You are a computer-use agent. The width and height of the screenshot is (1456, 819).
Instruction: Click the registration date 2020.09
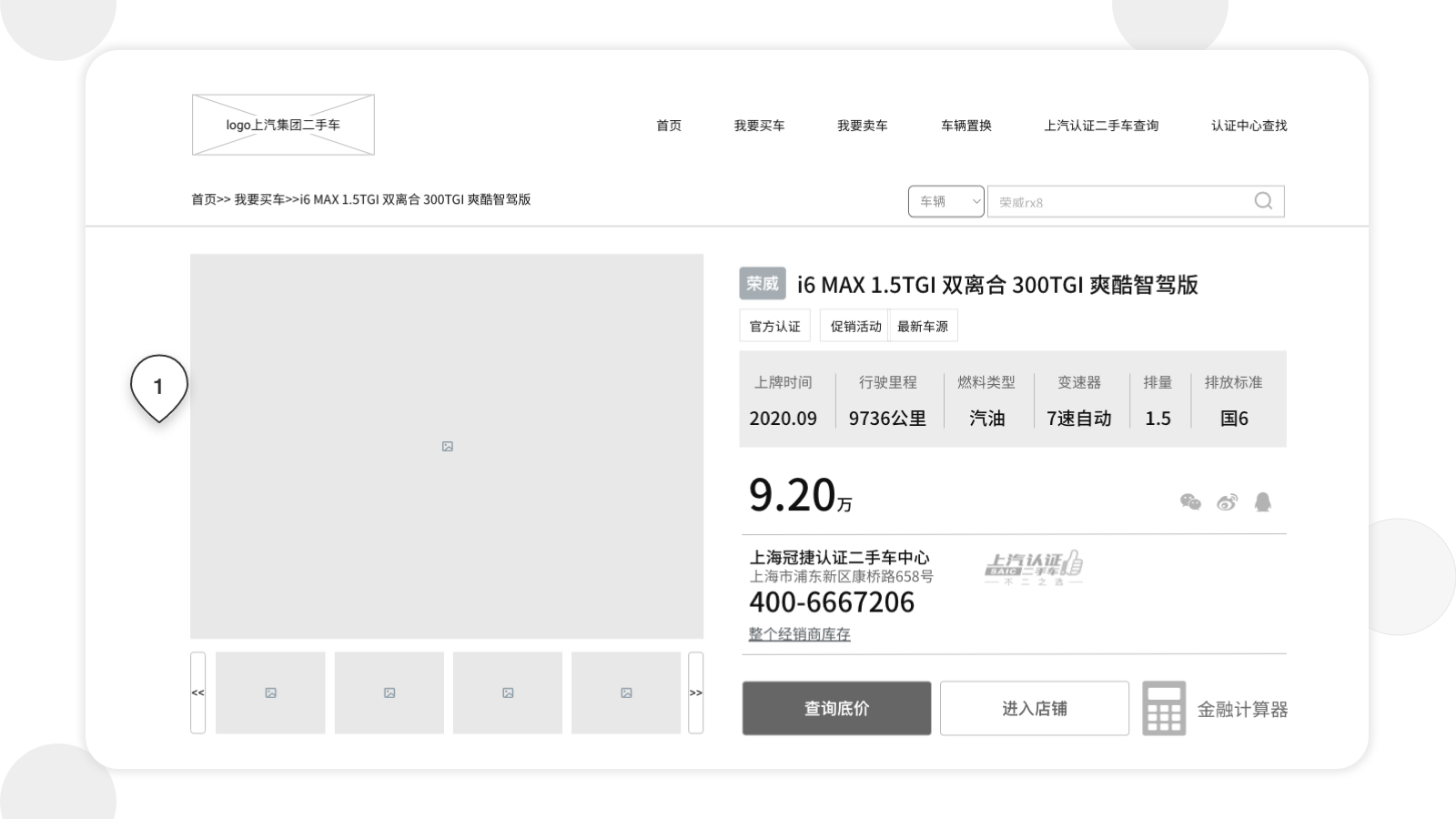783,419
